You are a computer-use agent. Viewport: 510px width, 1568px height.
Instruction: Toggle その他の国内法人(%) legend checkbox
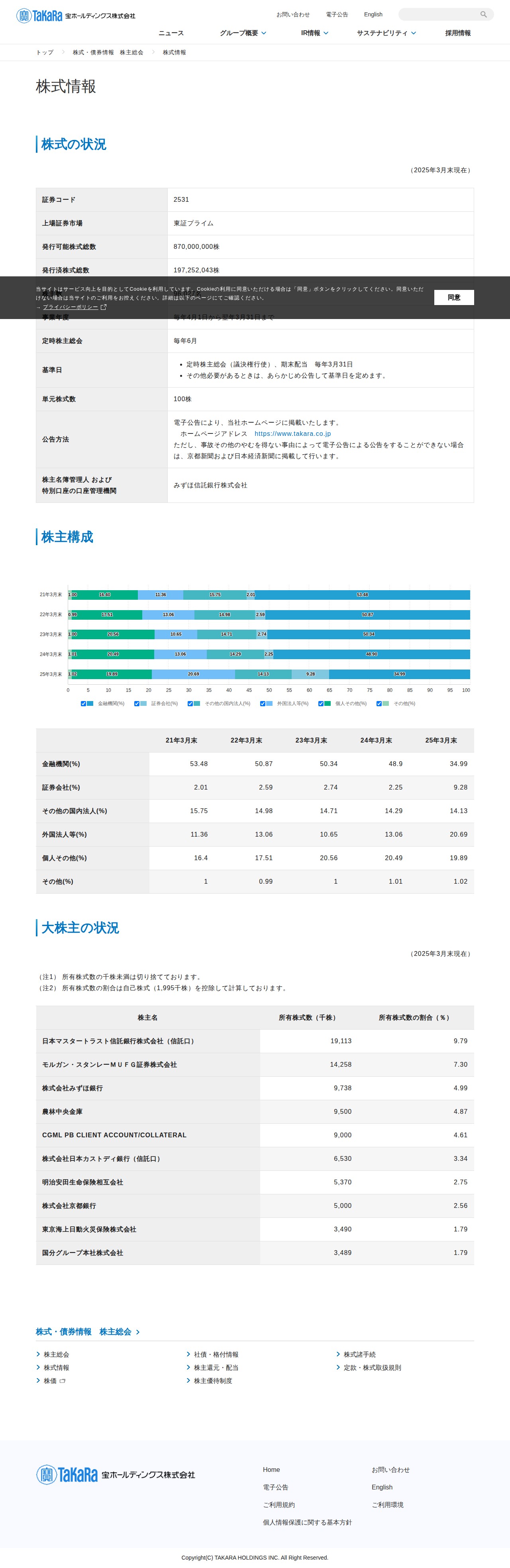pyautogui.click(x=190, y=704)
